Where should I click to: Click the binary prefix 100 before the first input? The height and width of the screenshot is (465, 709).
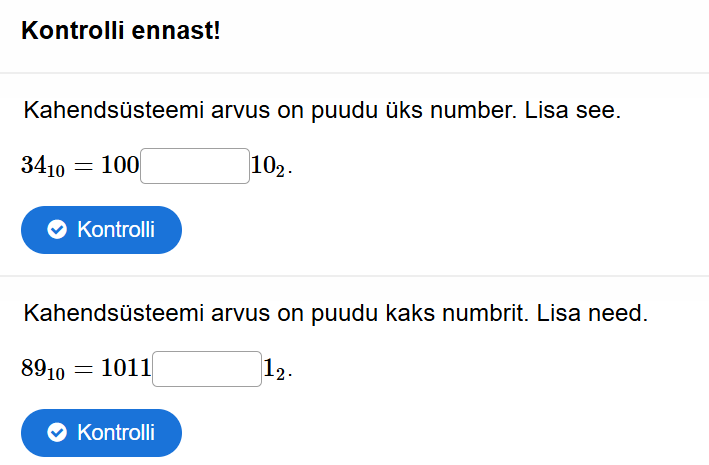[120, 166]
